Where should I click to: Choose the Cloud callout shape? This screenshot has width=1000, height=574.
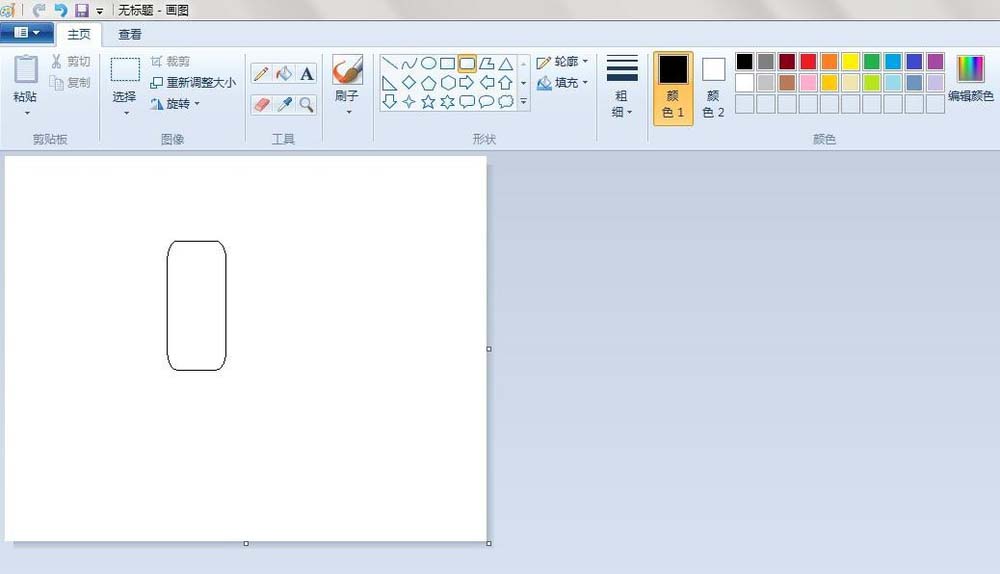(506, 101)
